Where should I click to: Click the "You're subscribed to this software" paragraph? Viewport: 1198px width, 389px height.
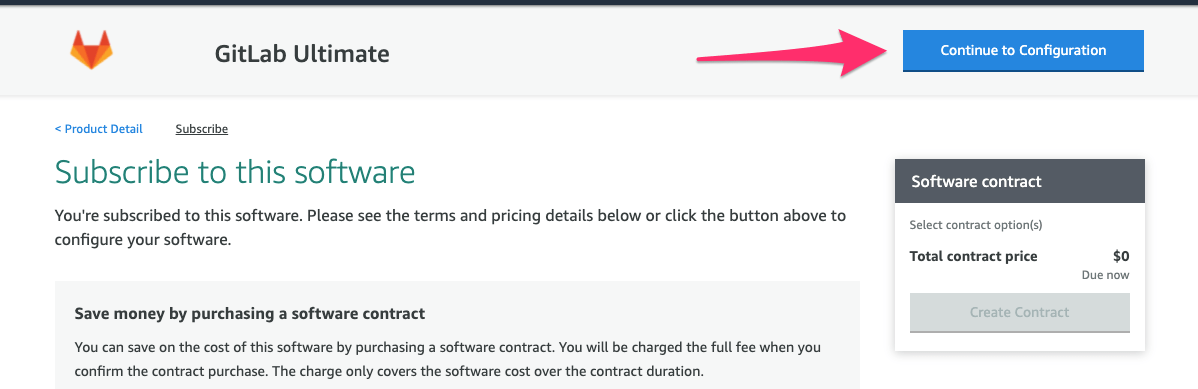coord(450,227)
